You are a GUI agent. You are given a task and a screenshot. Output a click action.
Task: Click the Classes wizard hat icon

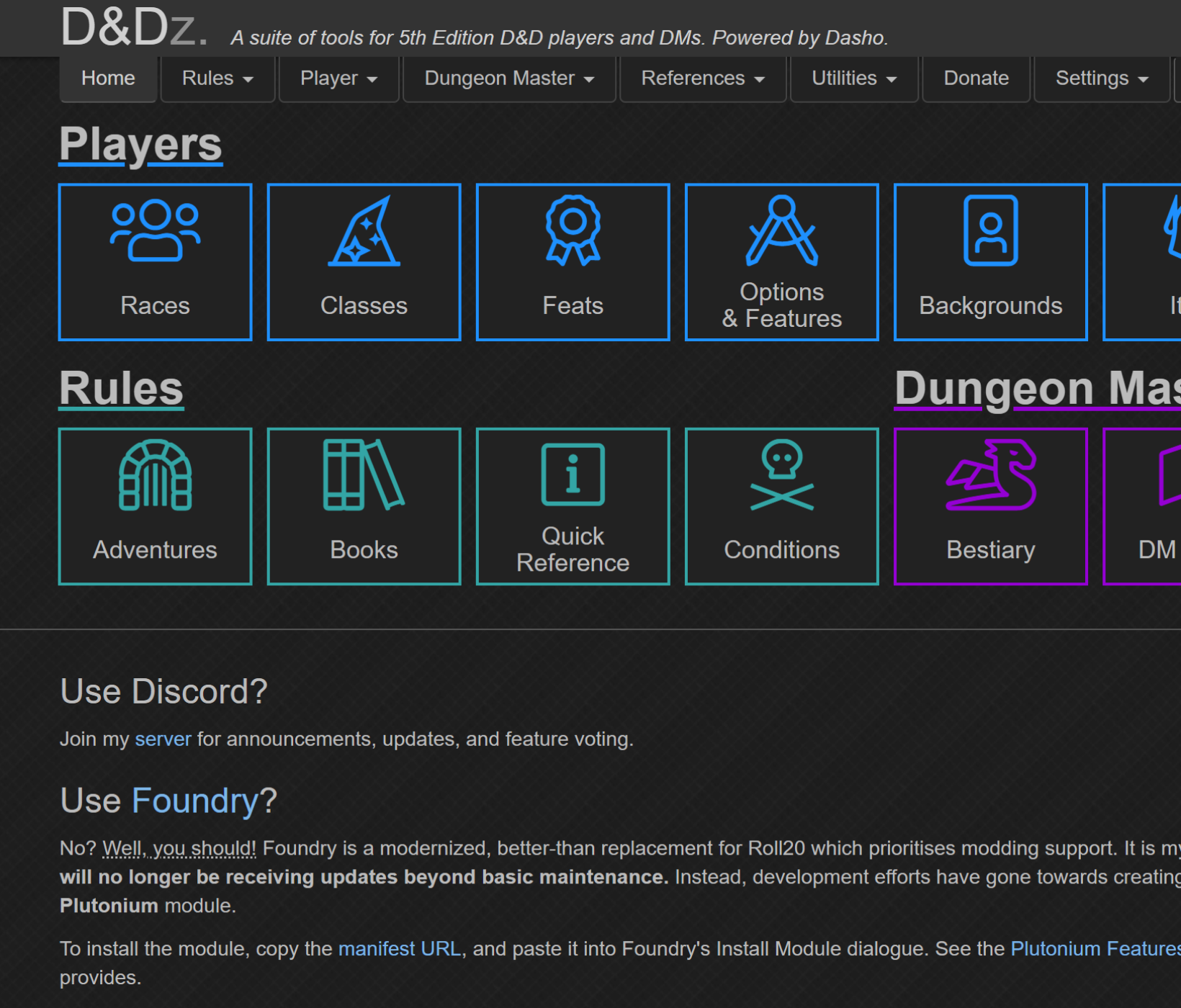coord(364,230)
